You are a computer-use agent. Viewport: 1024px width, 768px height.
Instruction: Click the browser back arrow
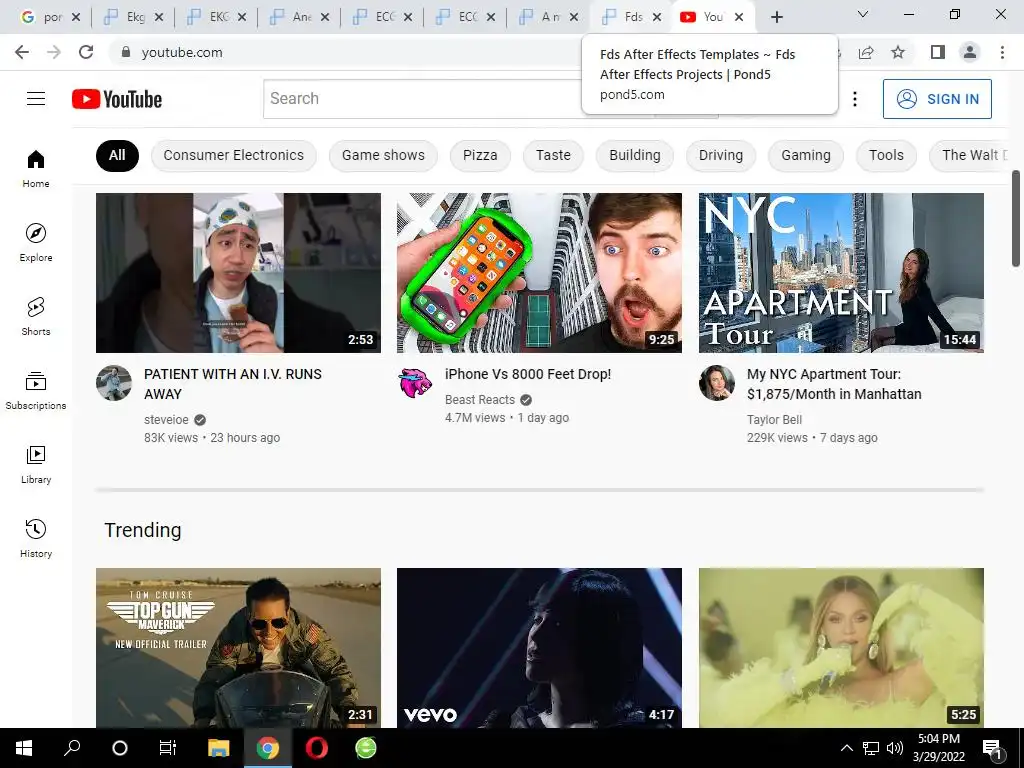coord(22,52)
